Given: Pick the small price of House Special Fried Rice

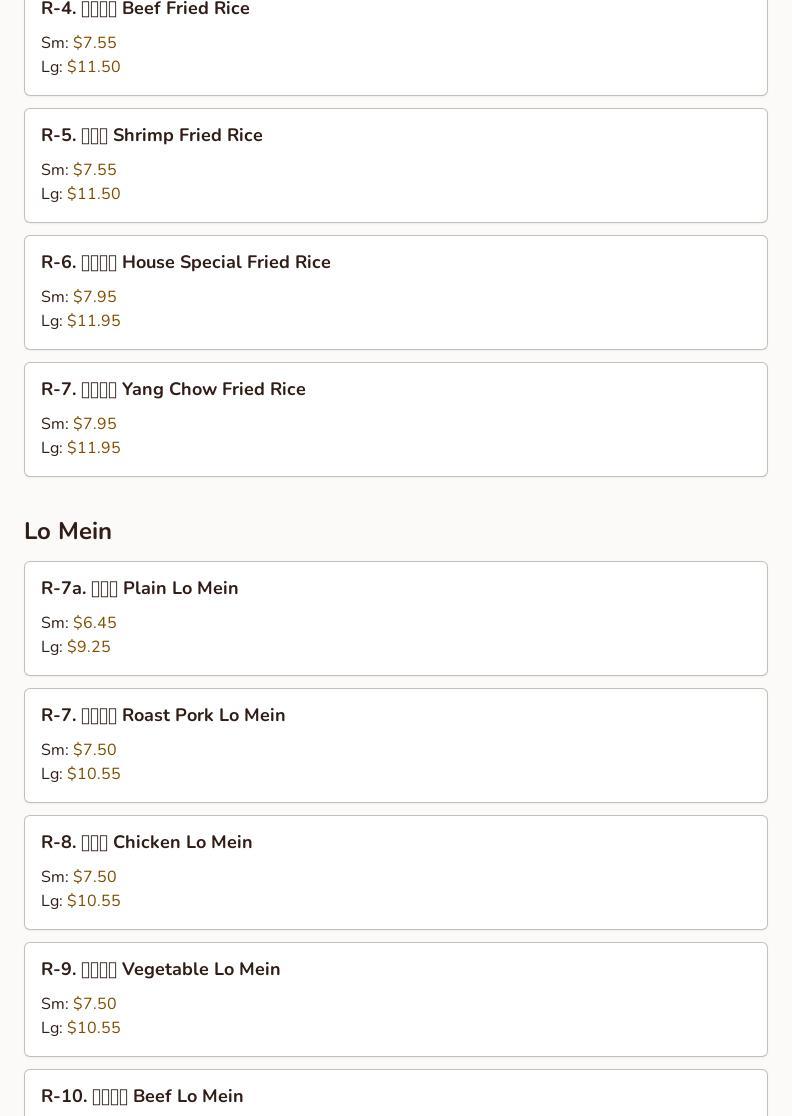Looking at the screenshot, I should (94, 297).
